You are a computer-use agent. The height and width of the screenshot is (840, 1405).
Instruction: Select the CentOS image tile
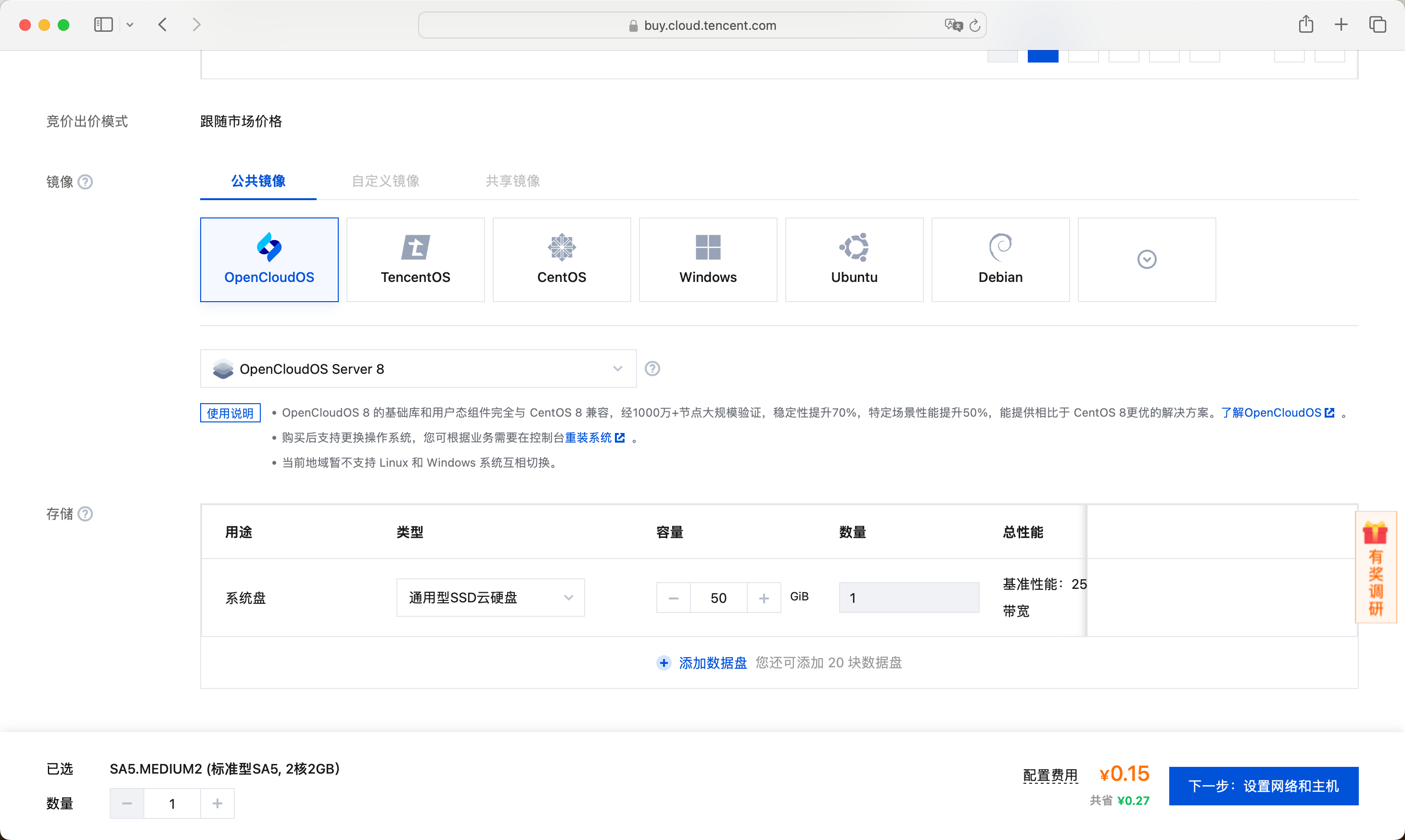tap(562, 259)
